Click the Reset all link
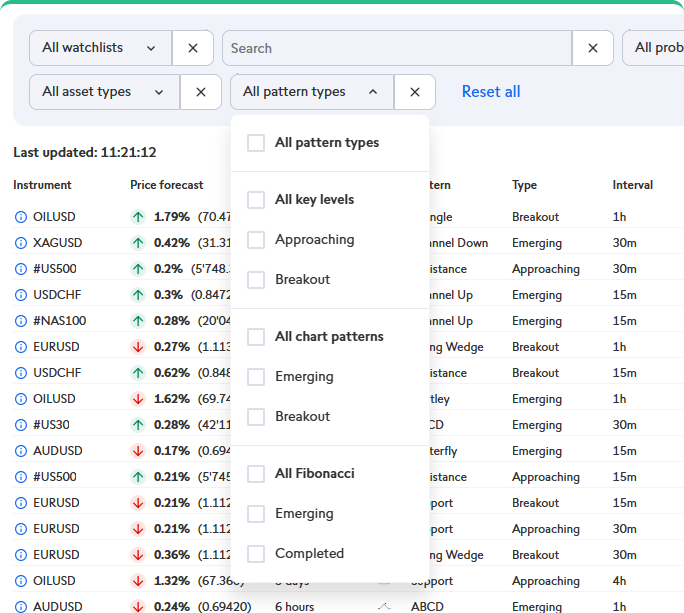 tap(491, 92)
